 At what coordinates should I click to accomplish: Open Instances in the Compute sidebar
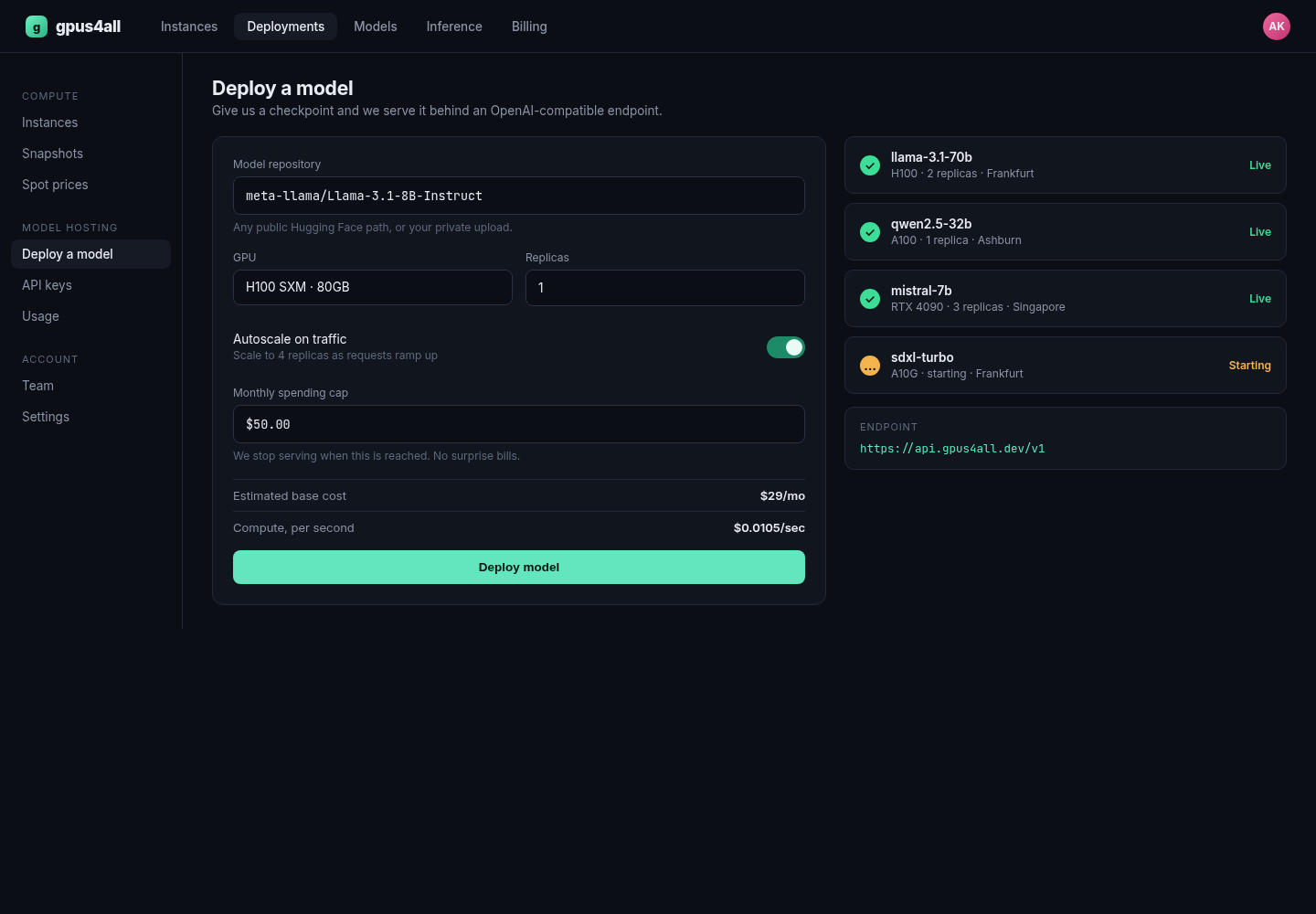(x=90, y=122)
